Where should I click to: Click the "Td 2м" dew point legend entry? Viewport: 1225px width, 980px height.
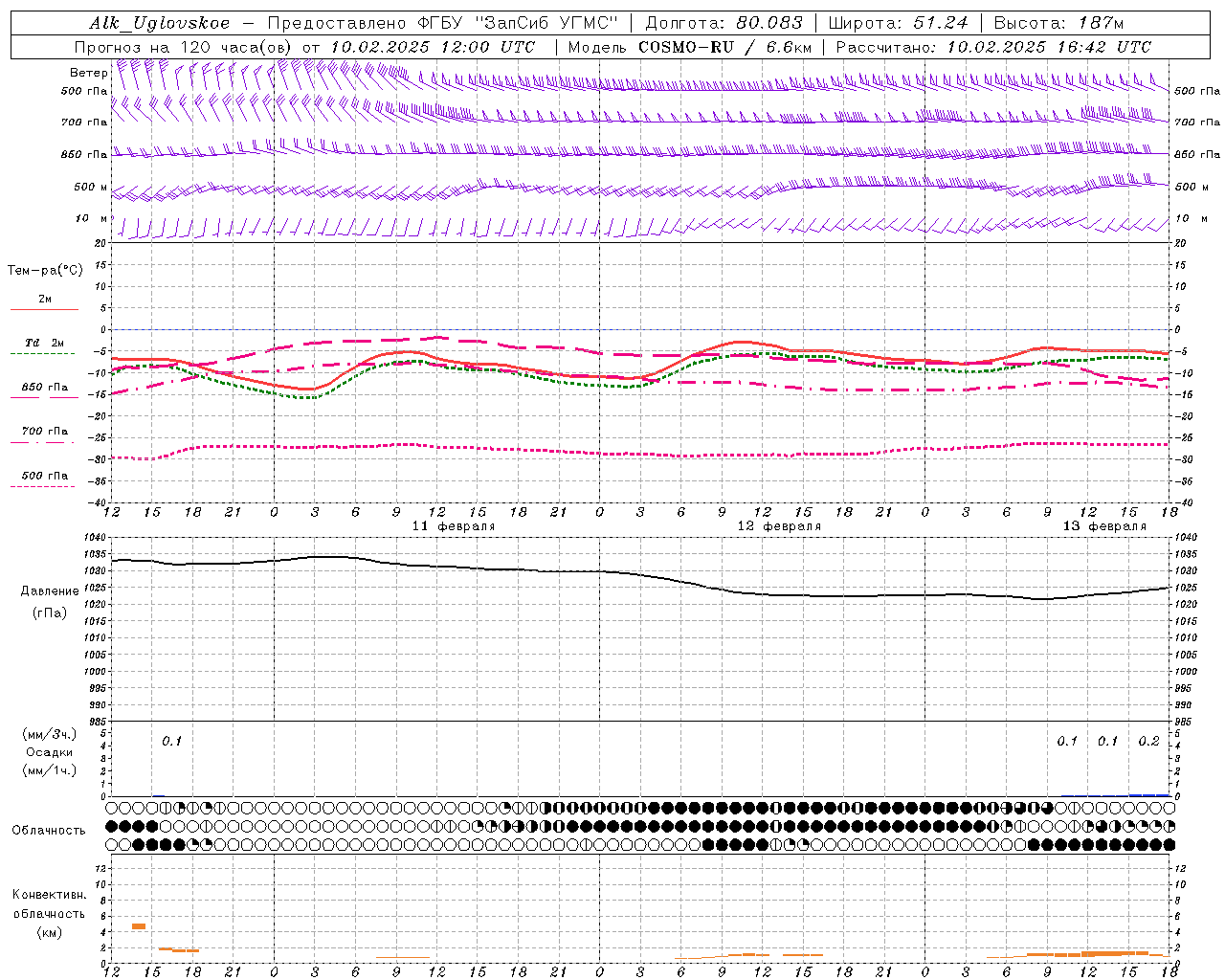click(44, 343)
